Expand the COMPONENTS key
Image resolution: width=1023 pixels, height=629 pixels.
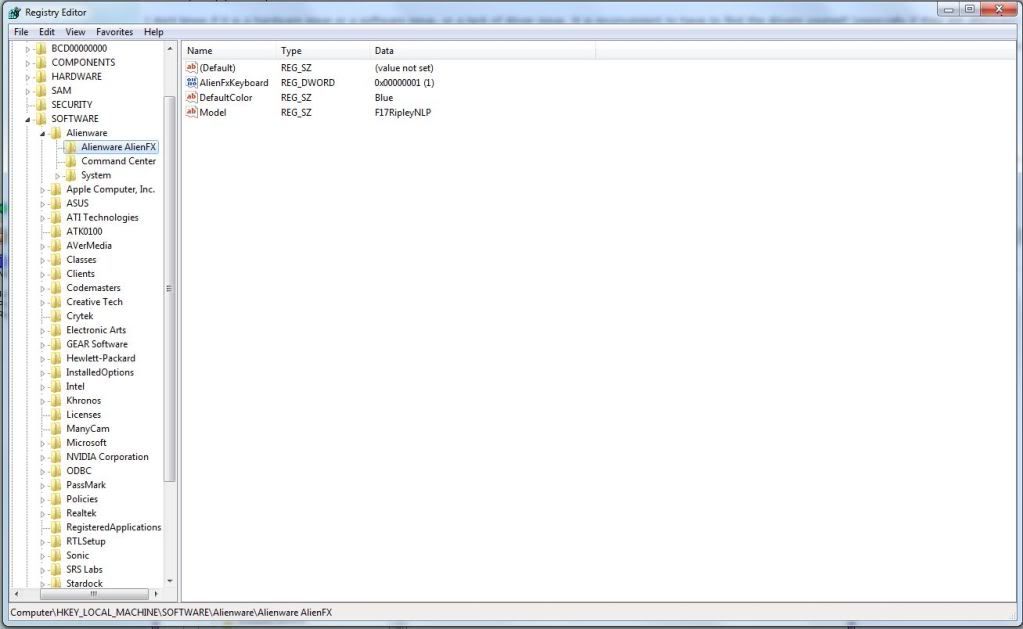(x=27, y=63)
